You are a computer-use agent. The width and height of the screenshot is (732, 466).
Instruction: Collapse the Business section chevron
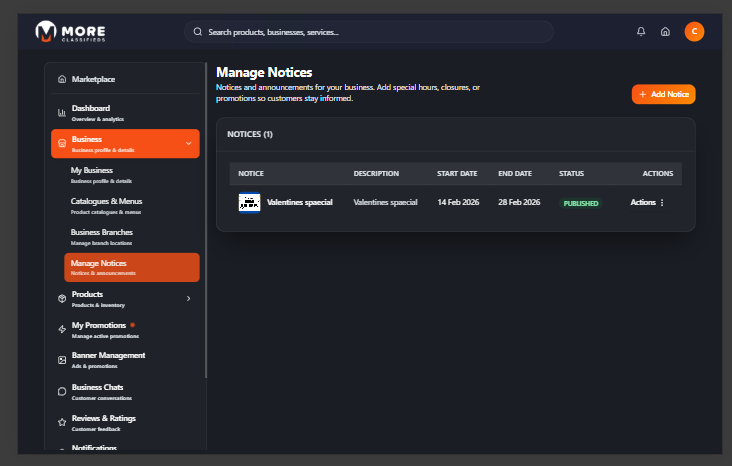click(189, 143)
